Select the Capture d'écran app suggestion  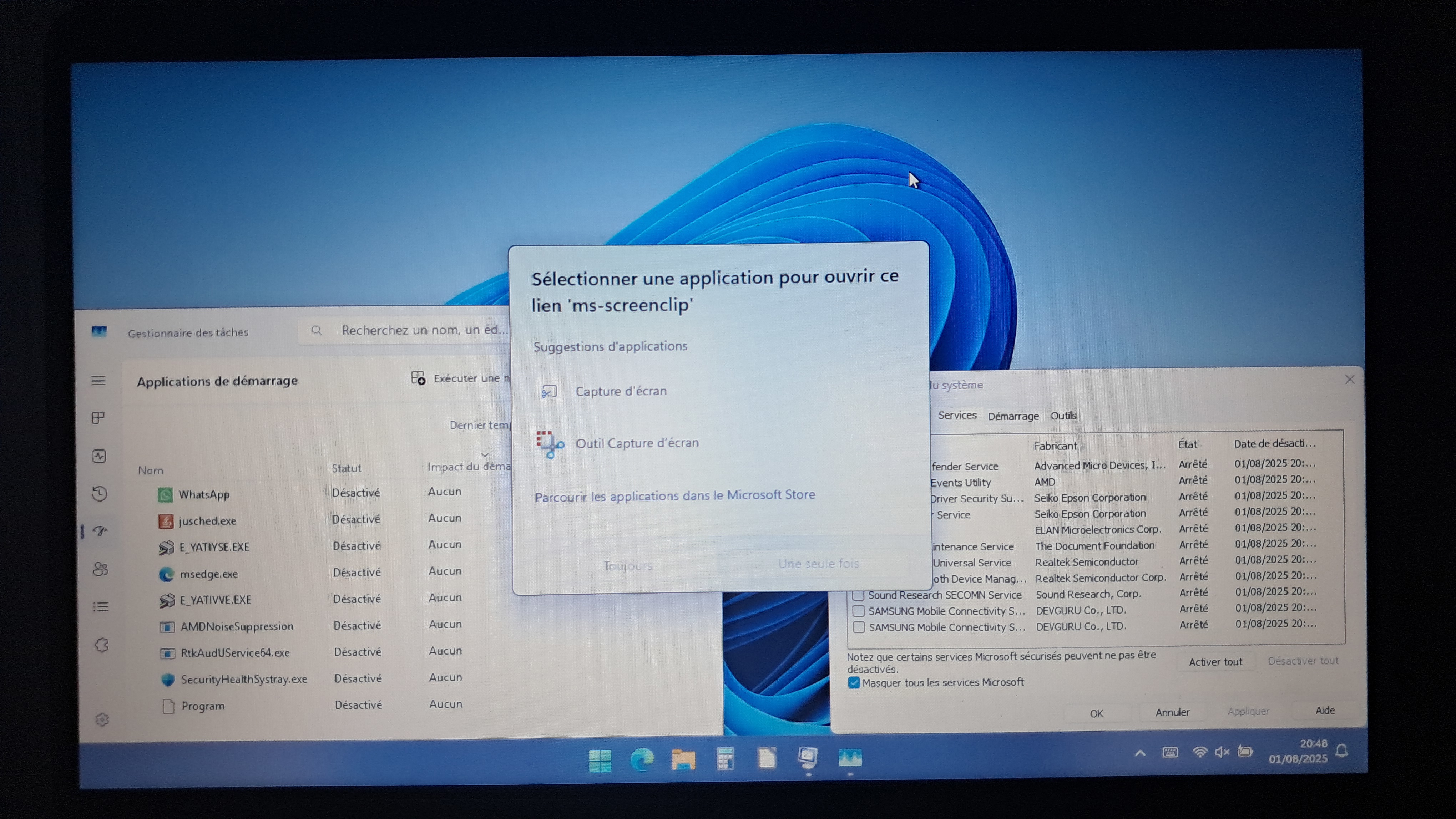(720, 391)
